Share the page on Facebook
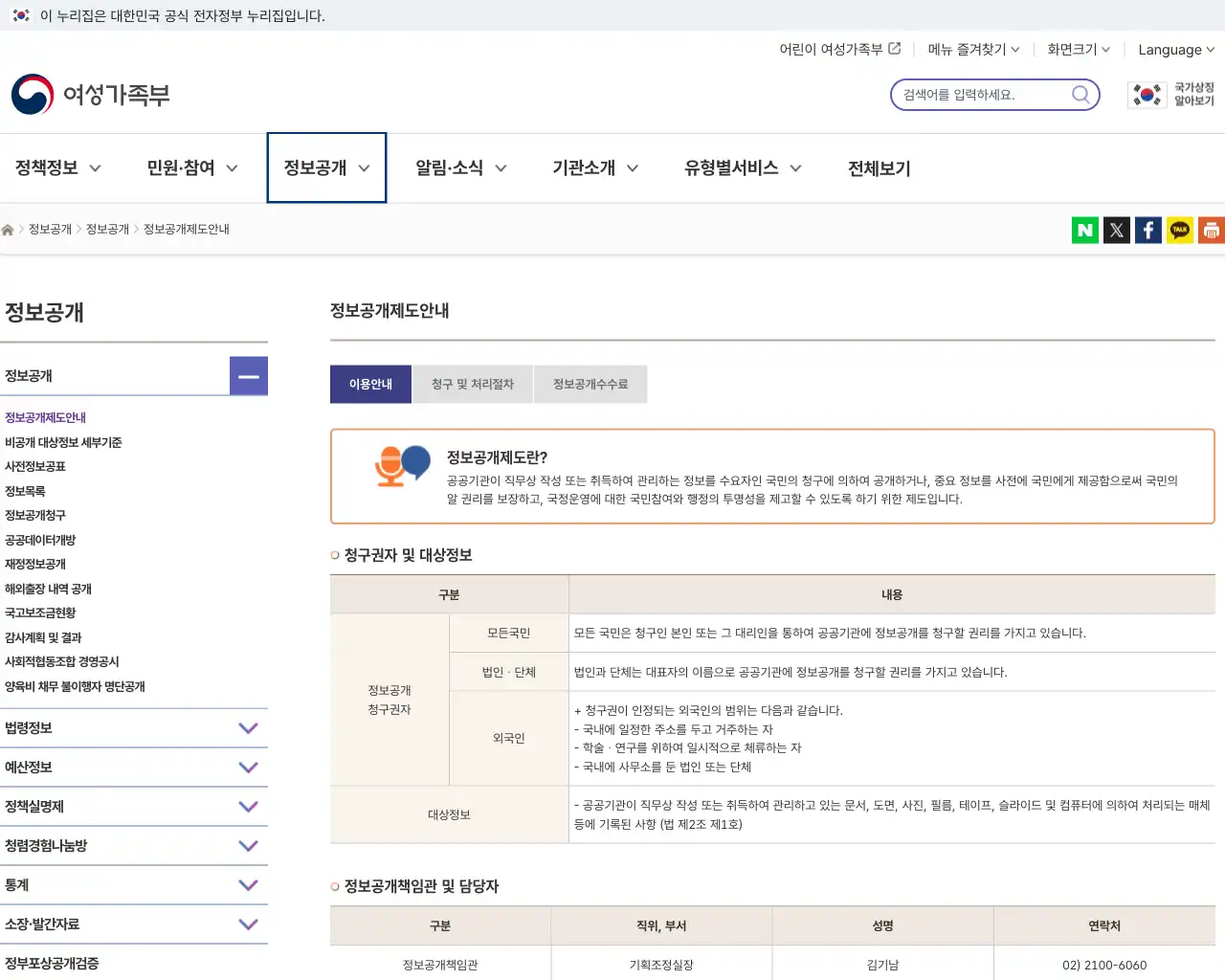Image resolution: width=1225 pixels, height=980 pixels. [x=1148, y=230]
